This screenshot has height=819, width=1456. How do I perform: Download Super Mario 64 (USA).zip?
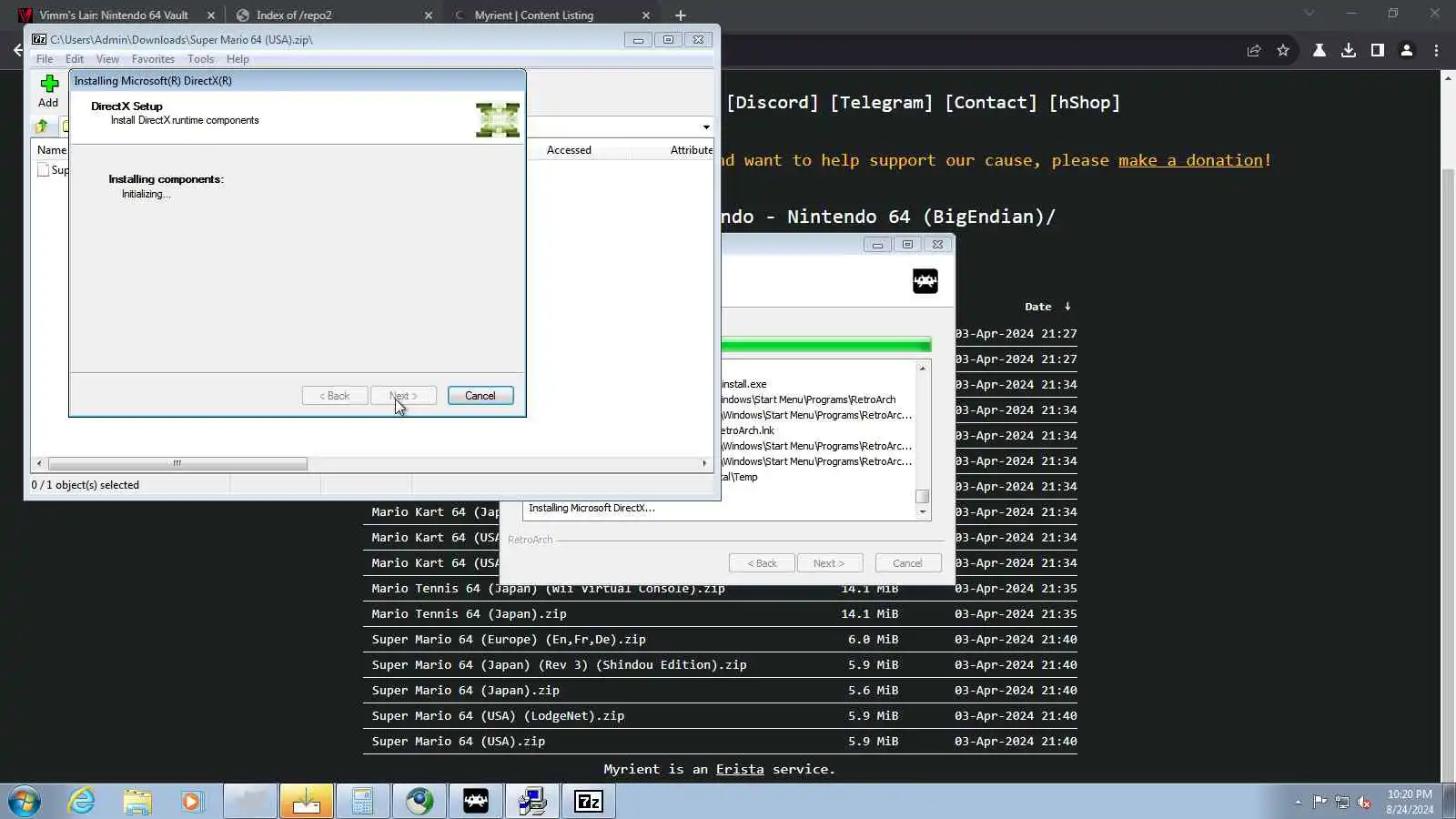tap(459, 742)
